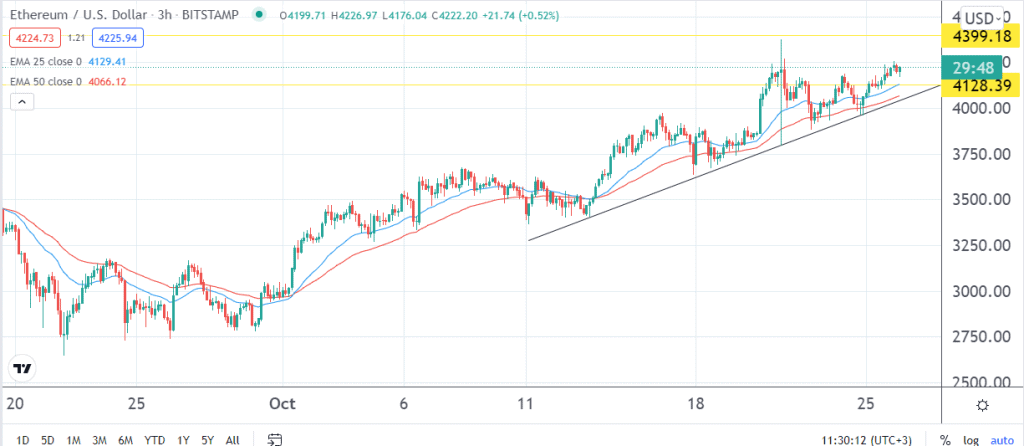The width and height of the screenshot is (1024, 446).
Task: Select the 3M time range
Action: (99, 440)
